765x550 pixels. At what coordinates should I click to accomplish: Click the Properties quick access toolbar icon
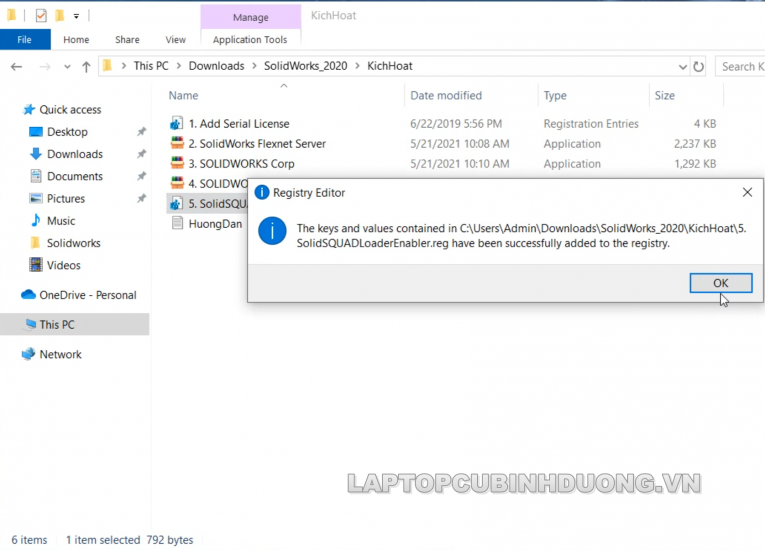pyautogui.click(x=41, y=16)
